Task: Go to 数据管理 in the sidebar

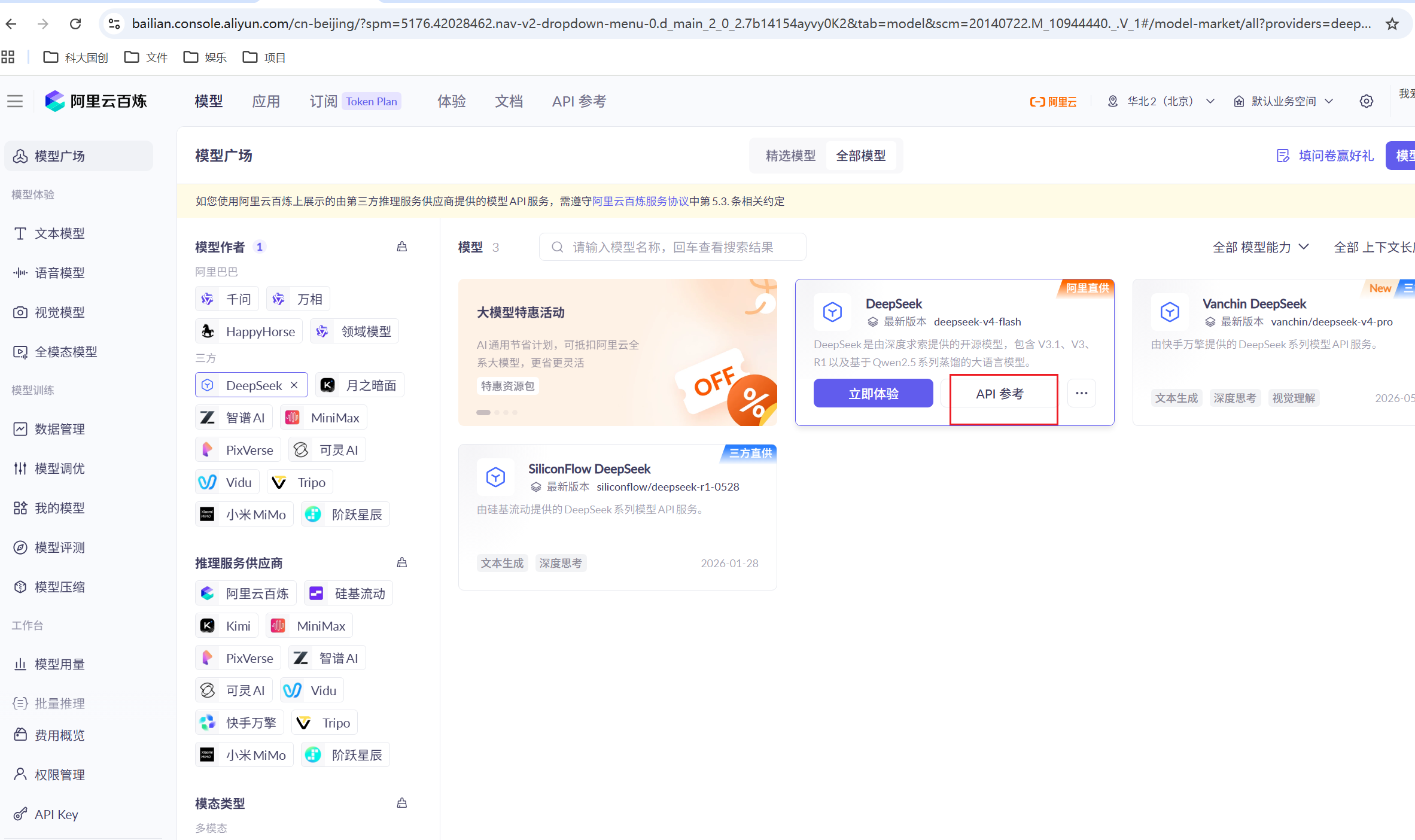Action: (x=78, y=429)
